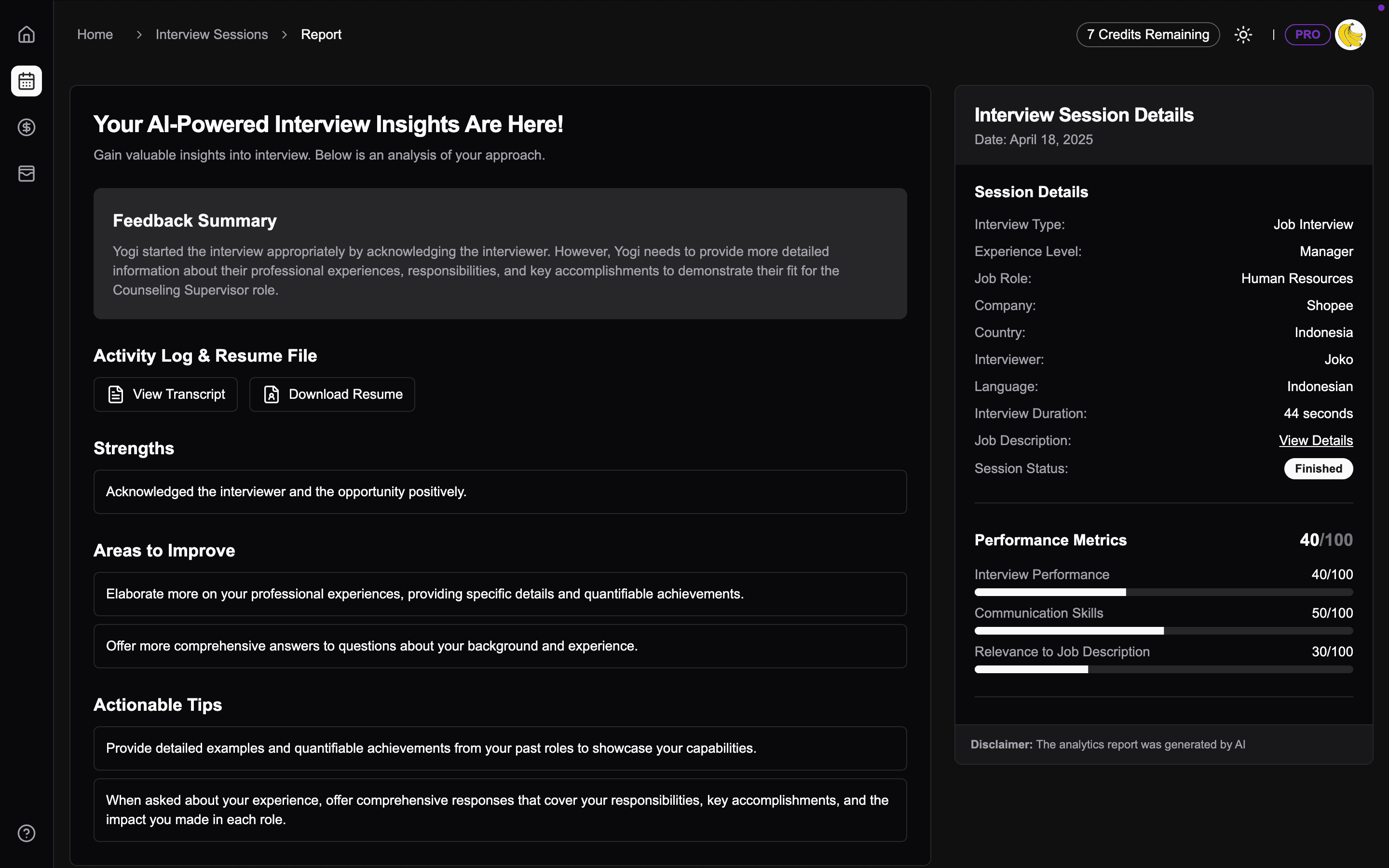Click the 7 Credits Remaining badge
The width and height of the screenshot is (1389, 868).
tap(1147, 34)
